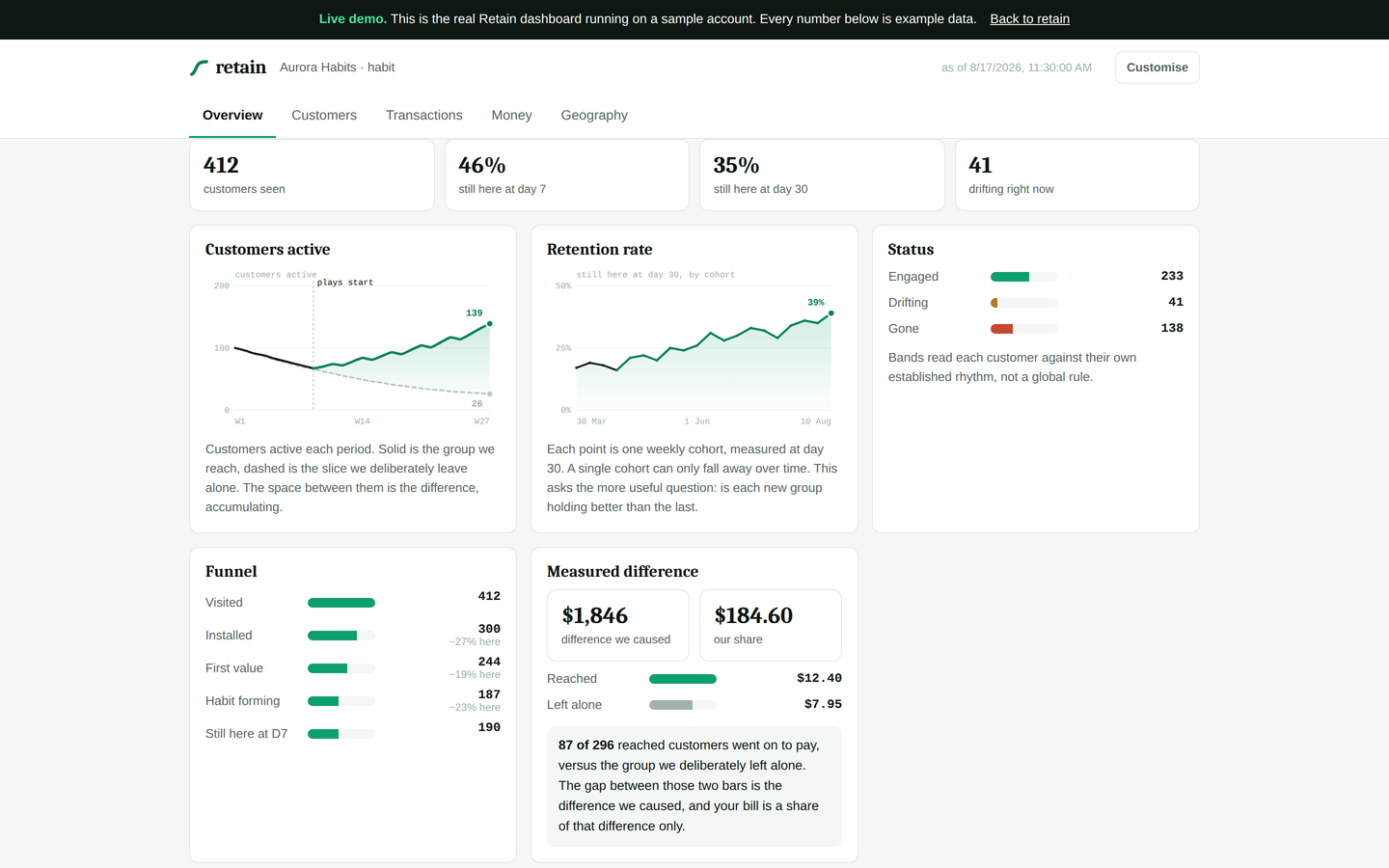Click the −27% here drop label

coord(475,642)
